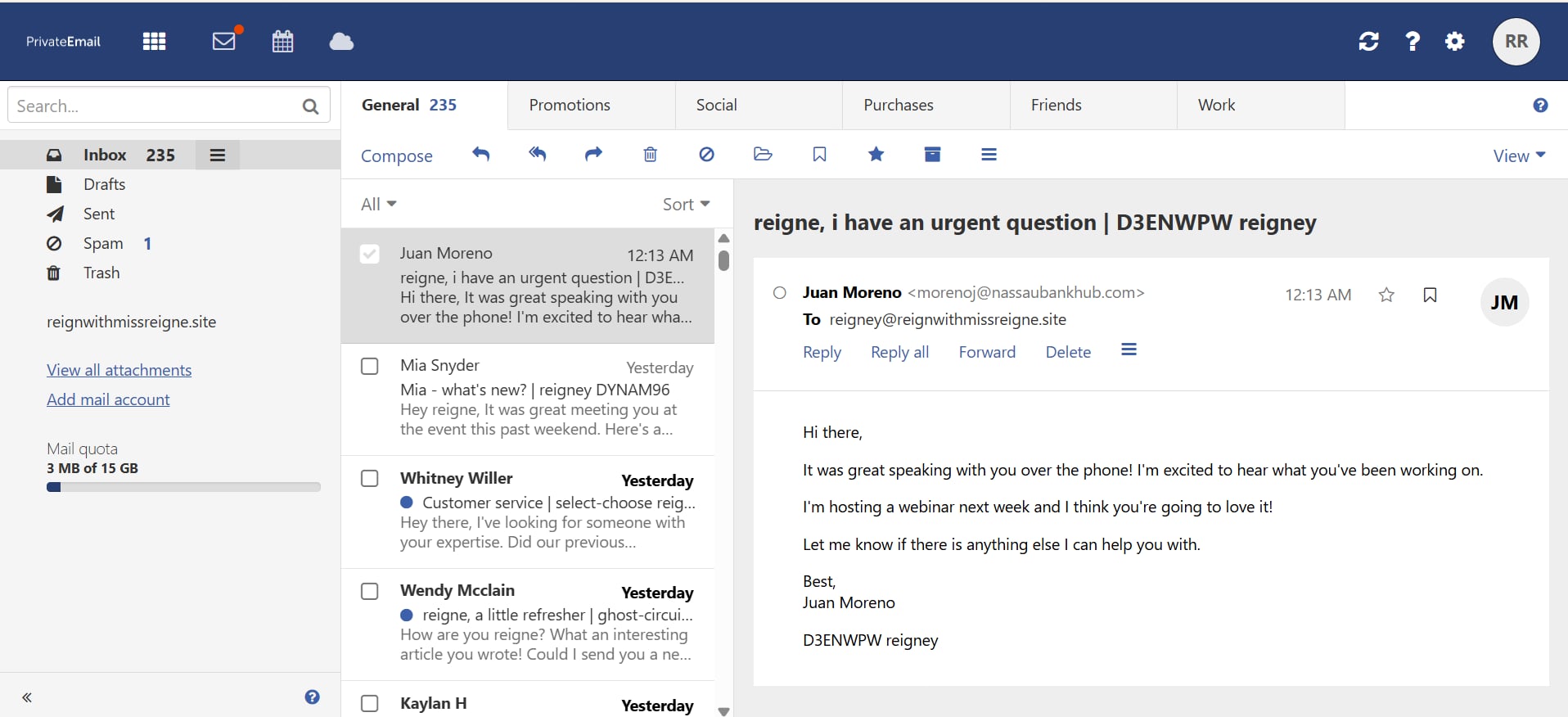Viewport: 1568px width, 717px height.
Task: Open the Sort dropdown
Action: click(686, 204)
